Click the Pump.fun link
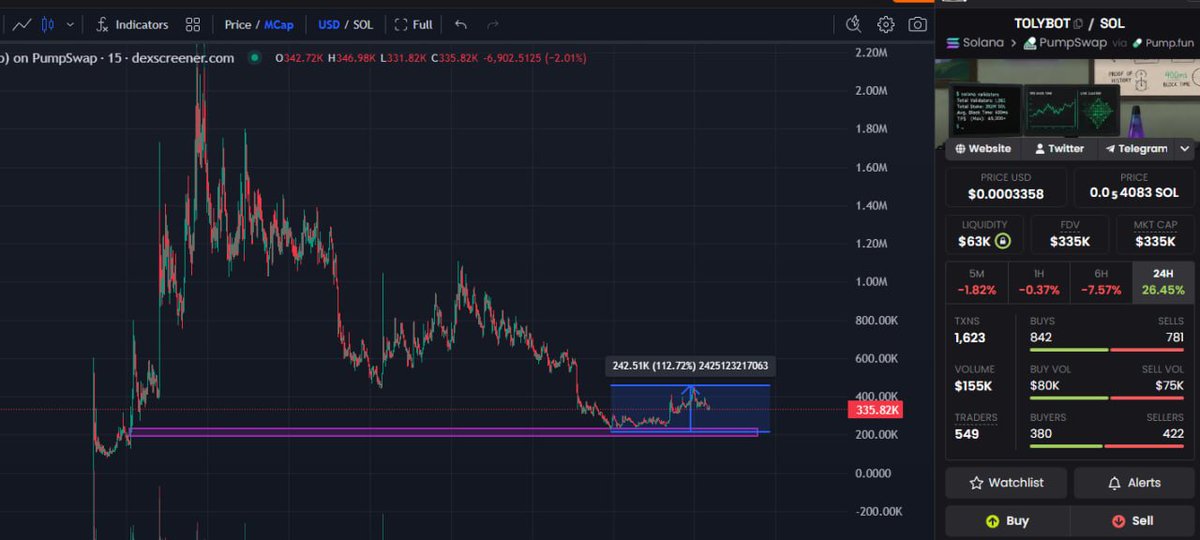This screenshot has height=540, width=1200. click(x=1162, y=43)
